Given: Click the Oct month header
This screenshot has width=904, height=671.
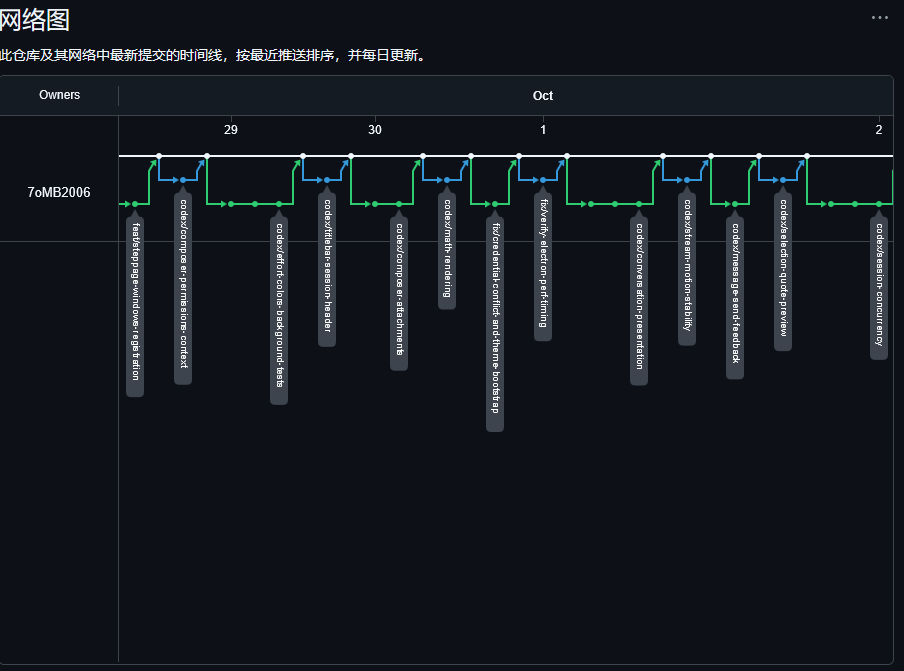Looking at the screenshot, I should 543,96.
